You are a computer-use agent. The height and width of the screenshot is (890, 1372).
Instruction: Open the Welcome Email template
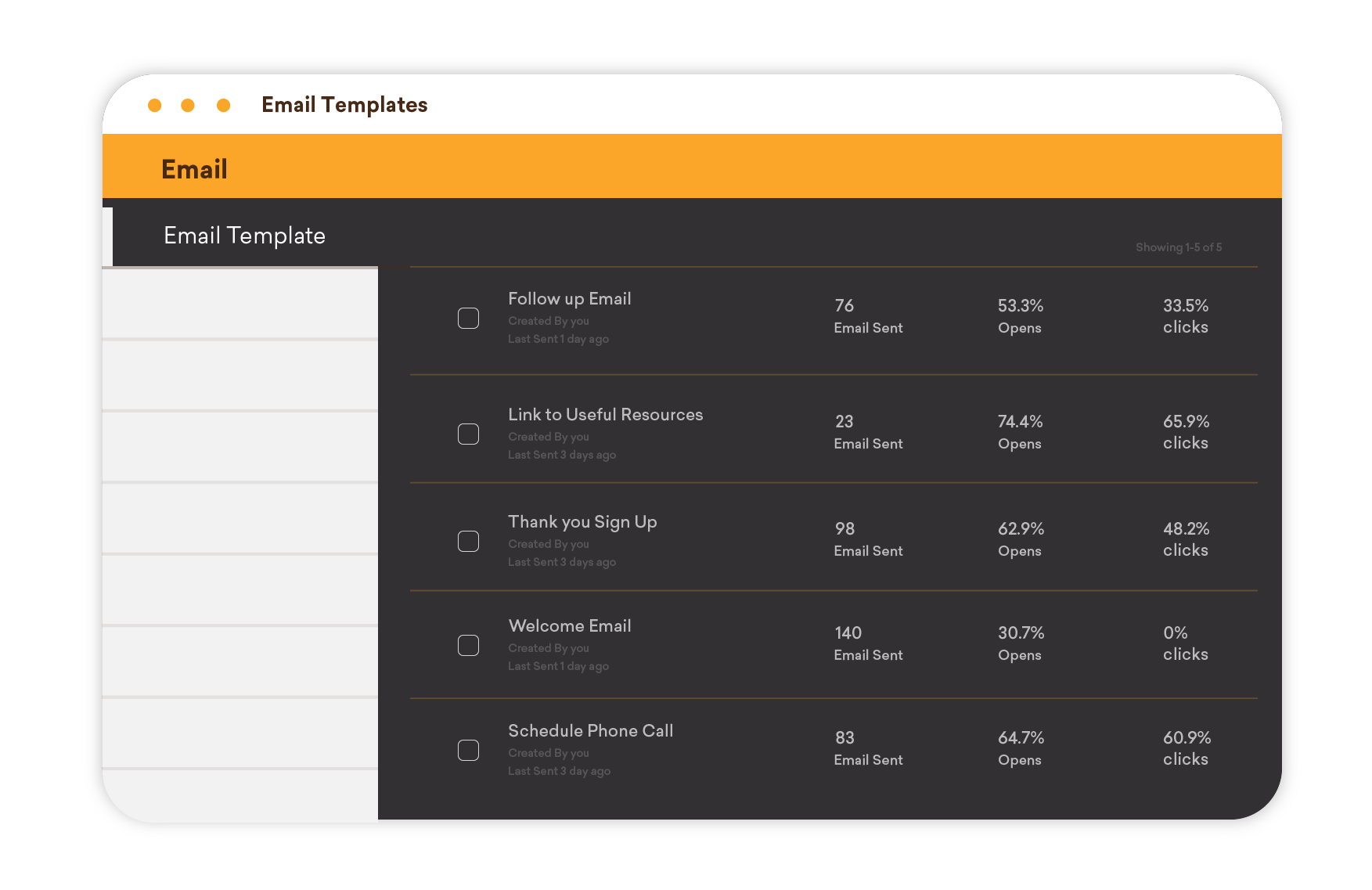click(x=569, y=626)
